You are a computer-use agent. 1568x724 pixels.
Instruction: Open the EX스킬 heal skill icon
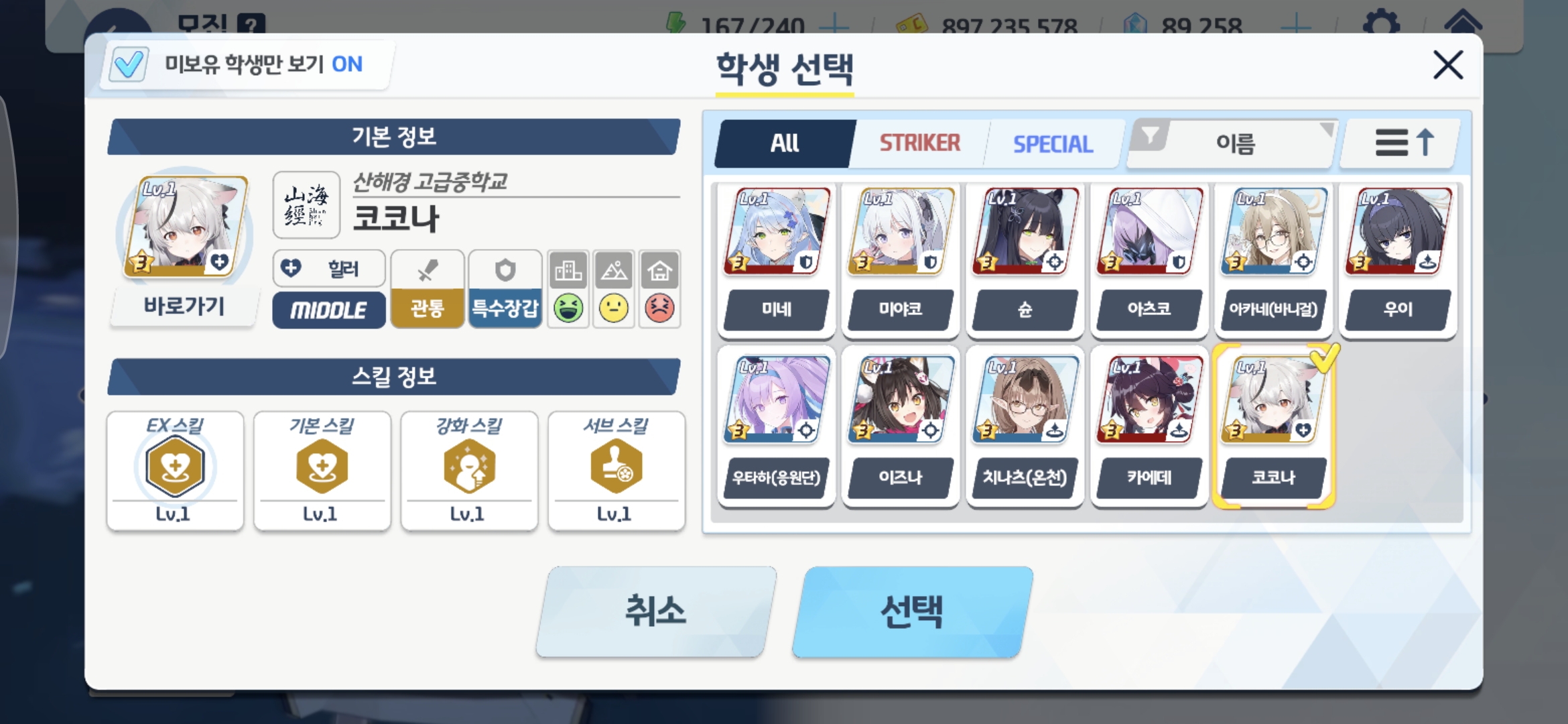(x=175, y=466)
